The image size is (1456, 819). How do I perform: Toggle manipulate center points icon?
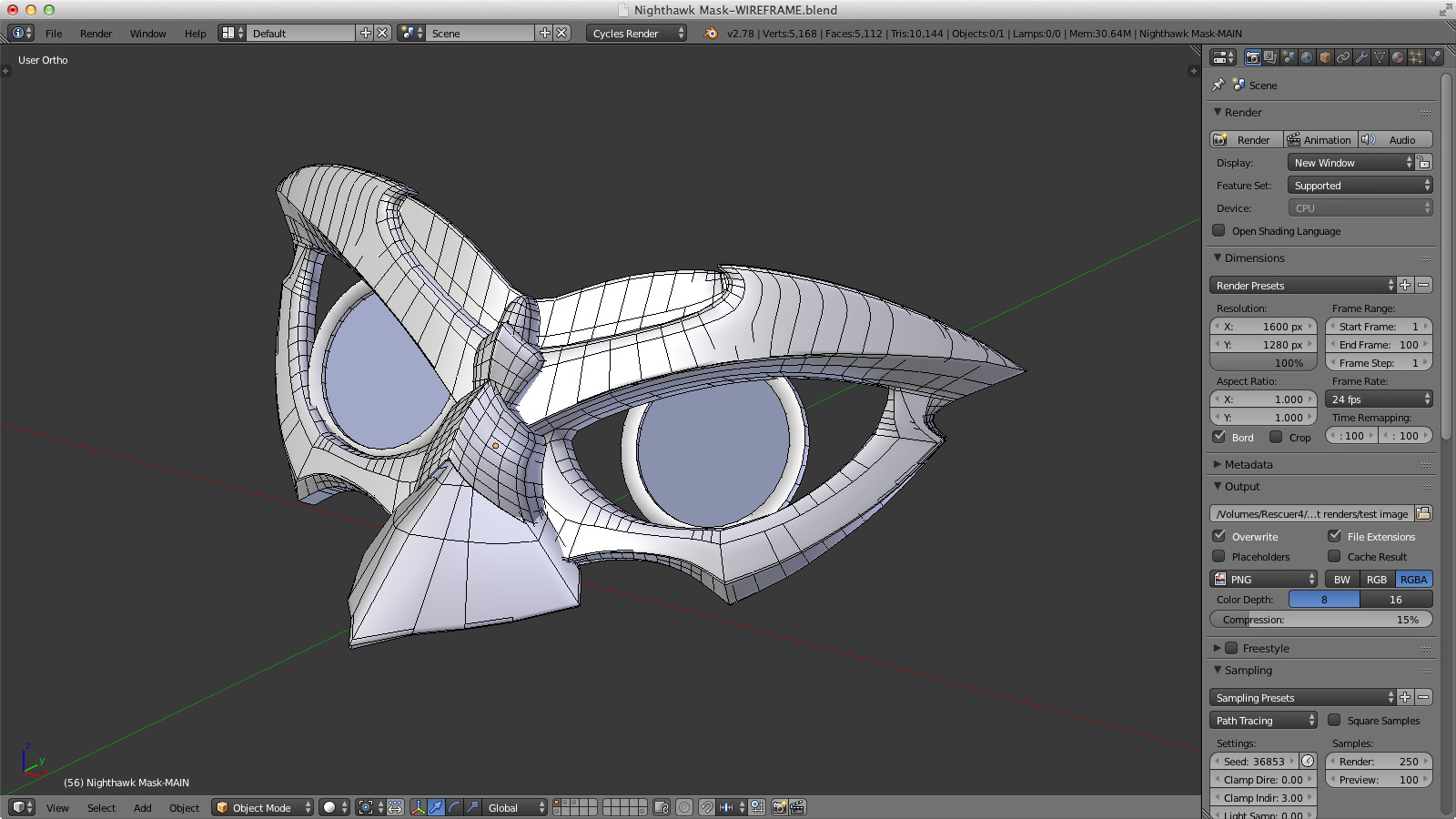coord(396,807)
